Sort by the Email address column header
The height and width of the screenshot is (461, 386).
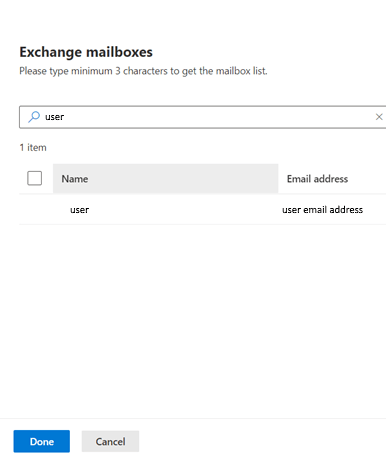[x=317, y=179]
